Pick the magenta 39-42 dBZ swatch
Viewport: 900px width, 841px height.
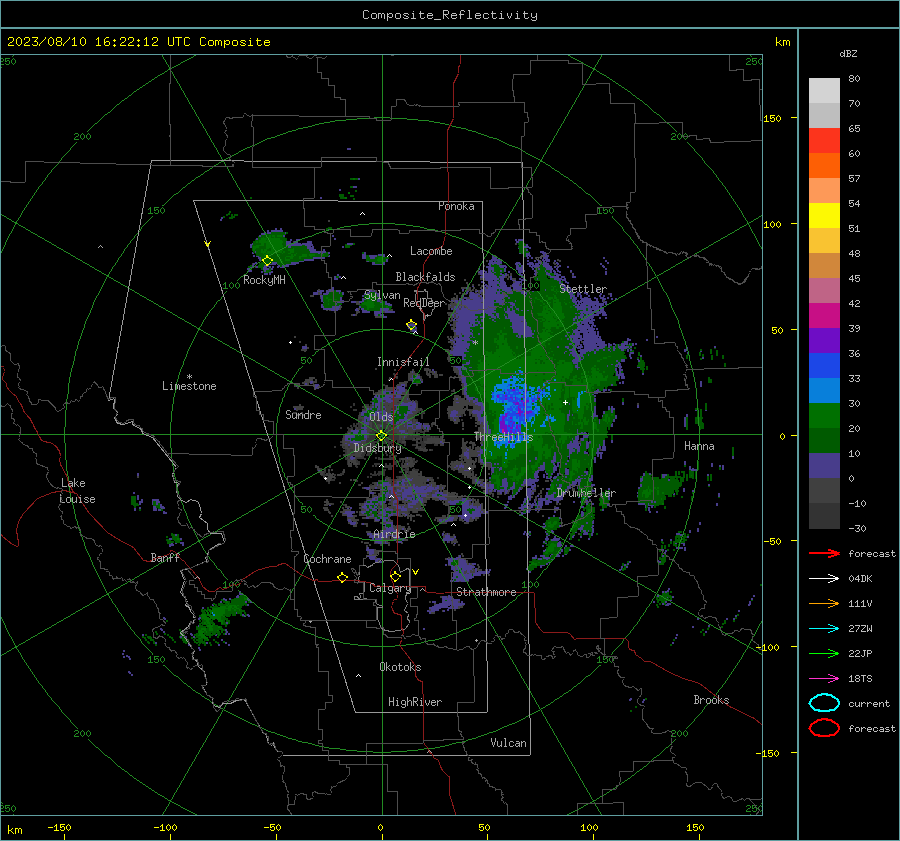824,316
